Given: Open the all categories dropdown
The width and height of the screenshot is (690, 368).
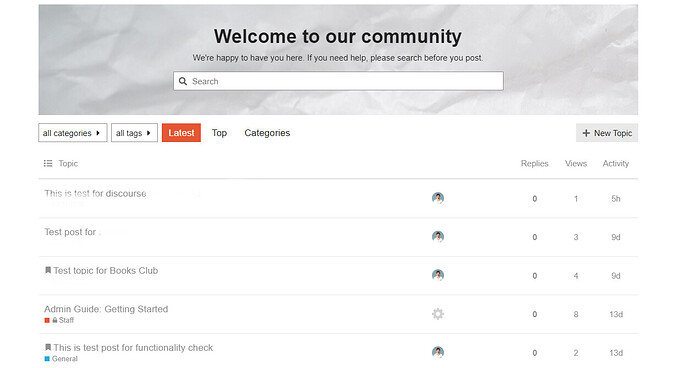Looking at the screenshot, I should click(73, 132).
